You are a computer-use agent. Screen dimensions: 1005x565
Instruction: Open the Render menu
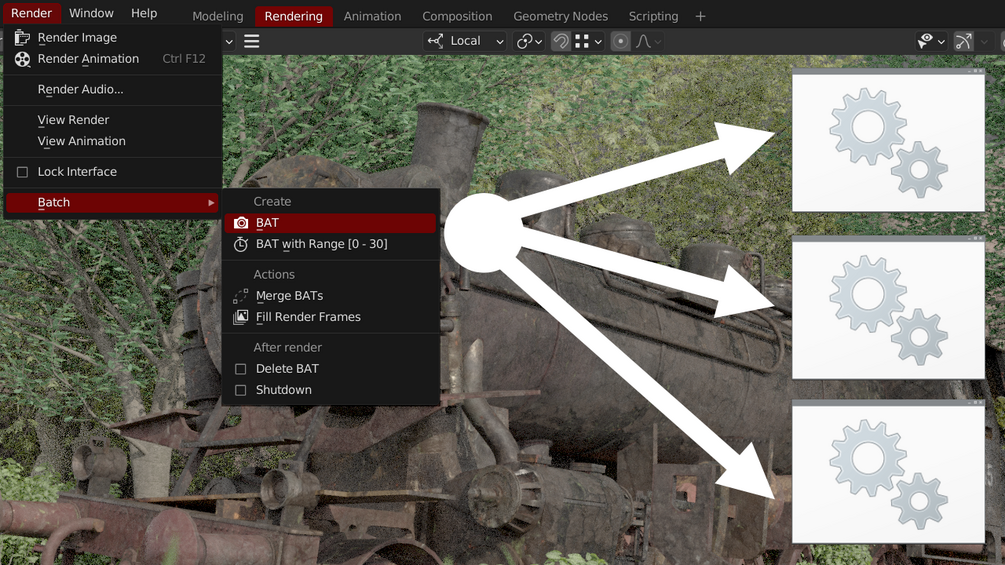click(x=31, y=13)
